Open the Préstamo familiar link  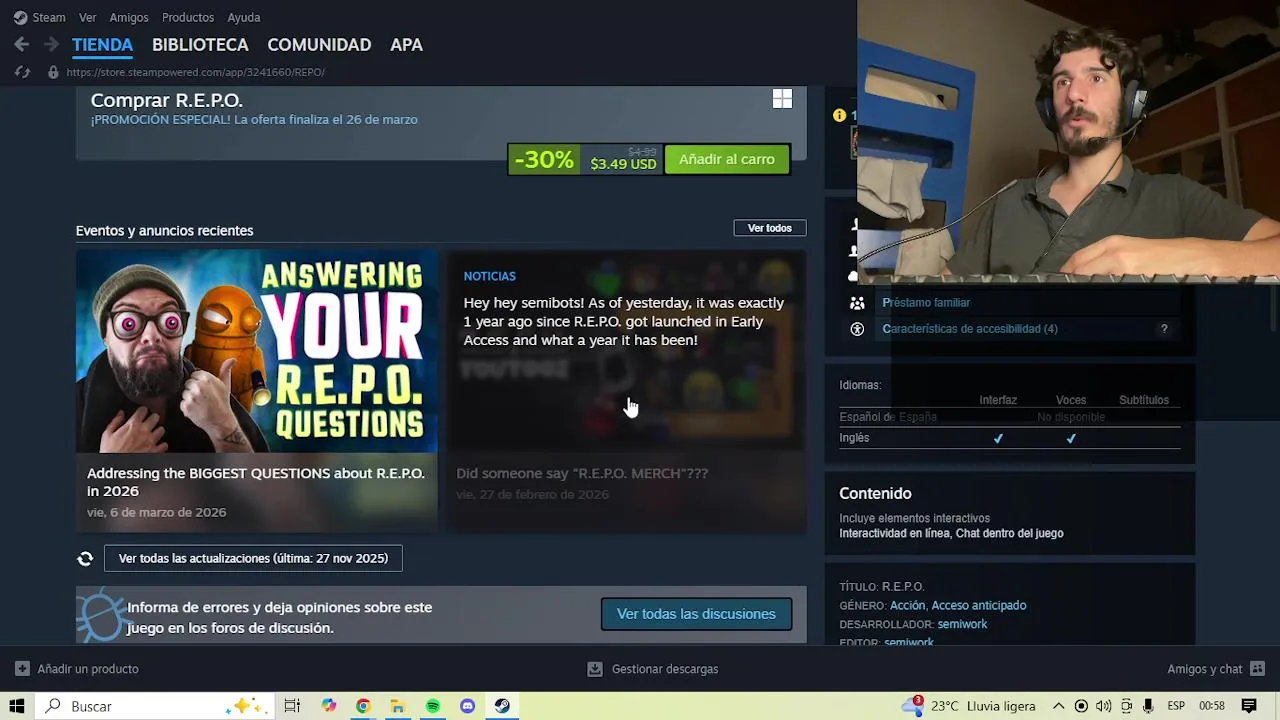click(926, 303)
